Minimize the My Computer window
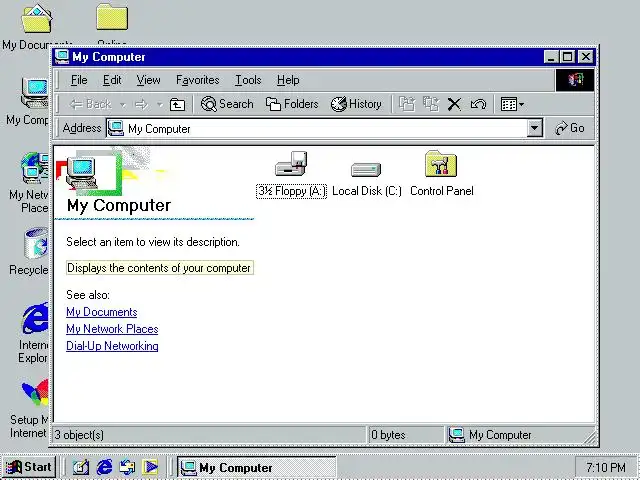Screen dimensions: 640x480 551,57
